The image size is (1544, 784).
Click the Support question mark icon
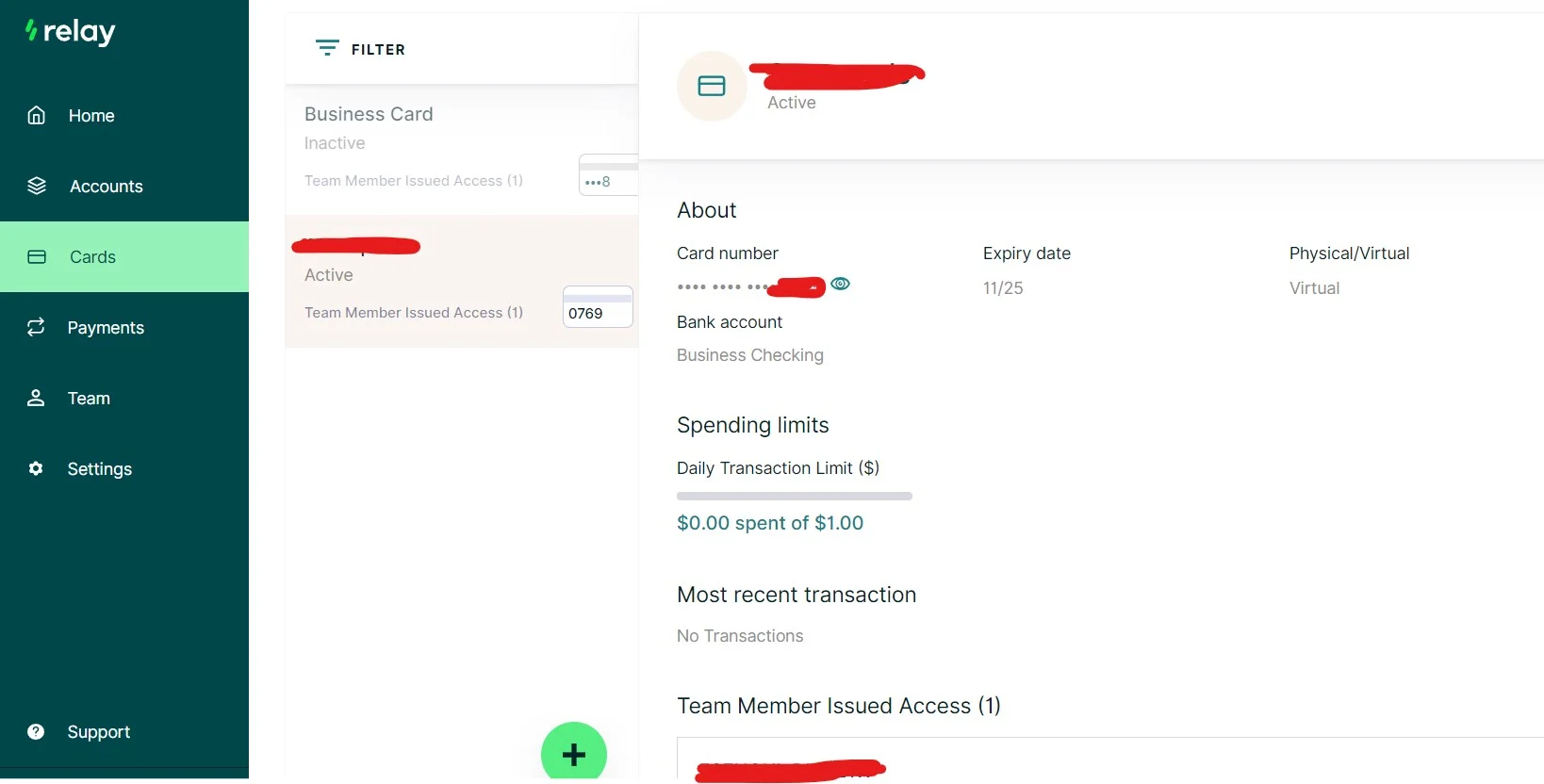(x=36, y=731)
